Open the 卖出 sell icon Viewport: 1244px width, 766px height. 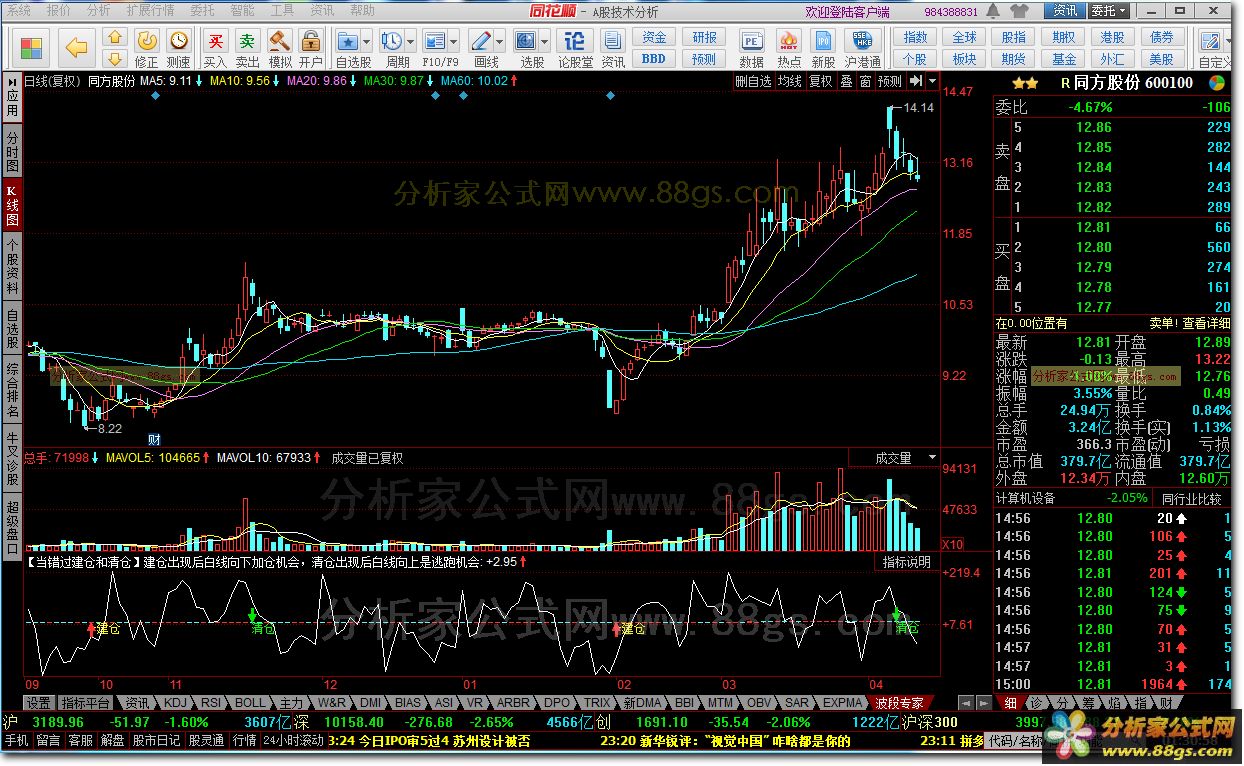(x=247, y=40)
